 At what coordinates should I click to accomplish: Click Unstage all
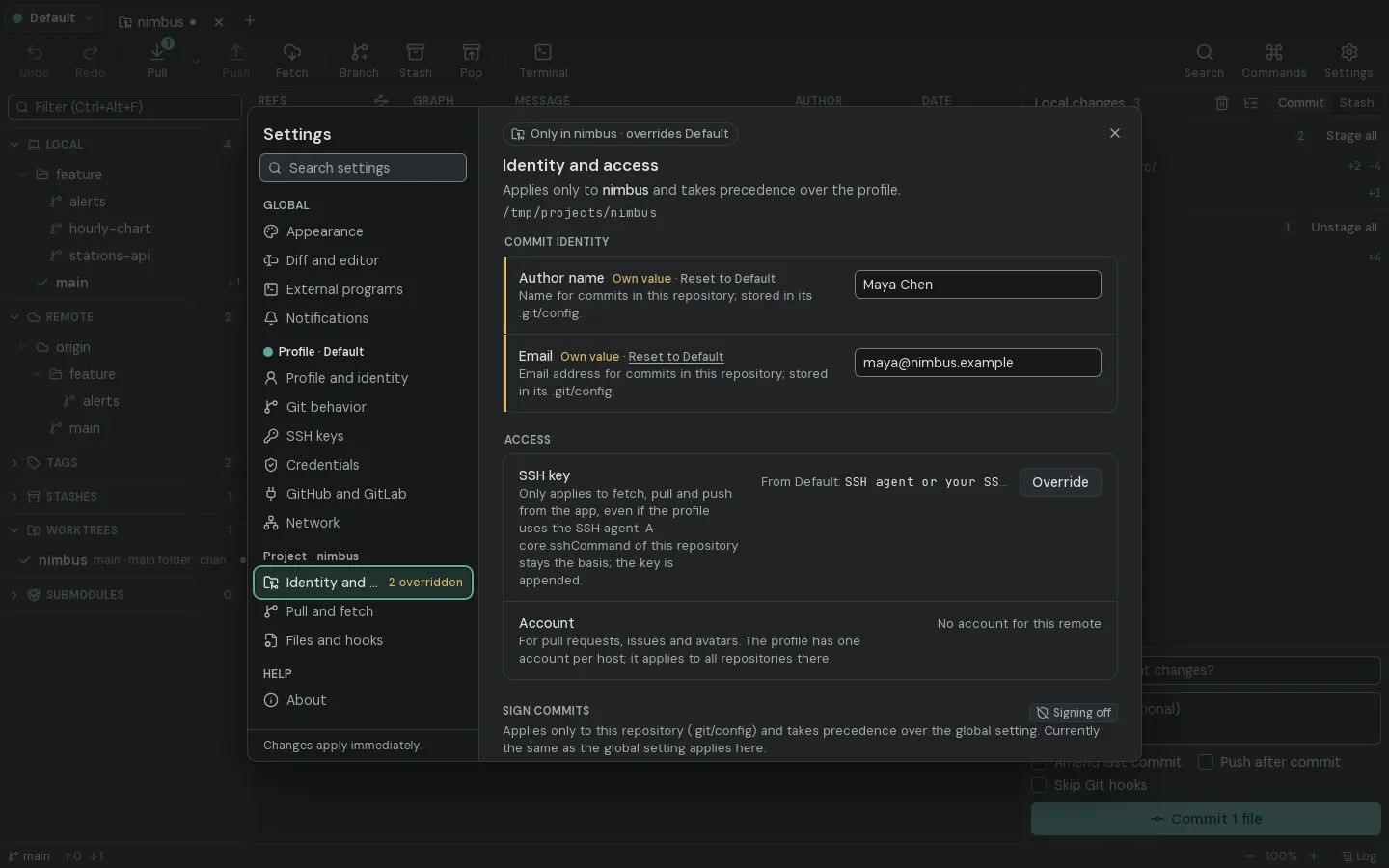point(1344,228)
